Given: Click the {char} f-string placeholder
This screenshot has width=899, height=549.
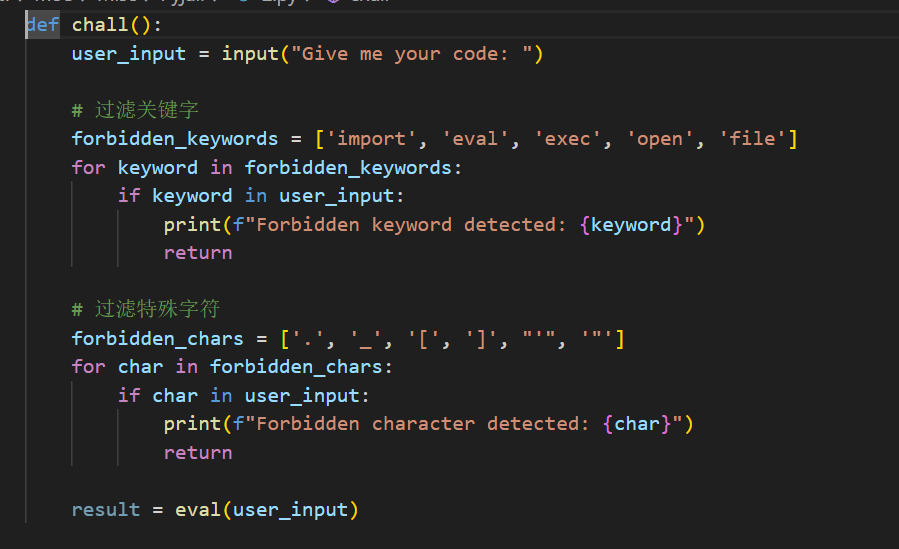Looking at the screenshot, I should coord(637,424).
